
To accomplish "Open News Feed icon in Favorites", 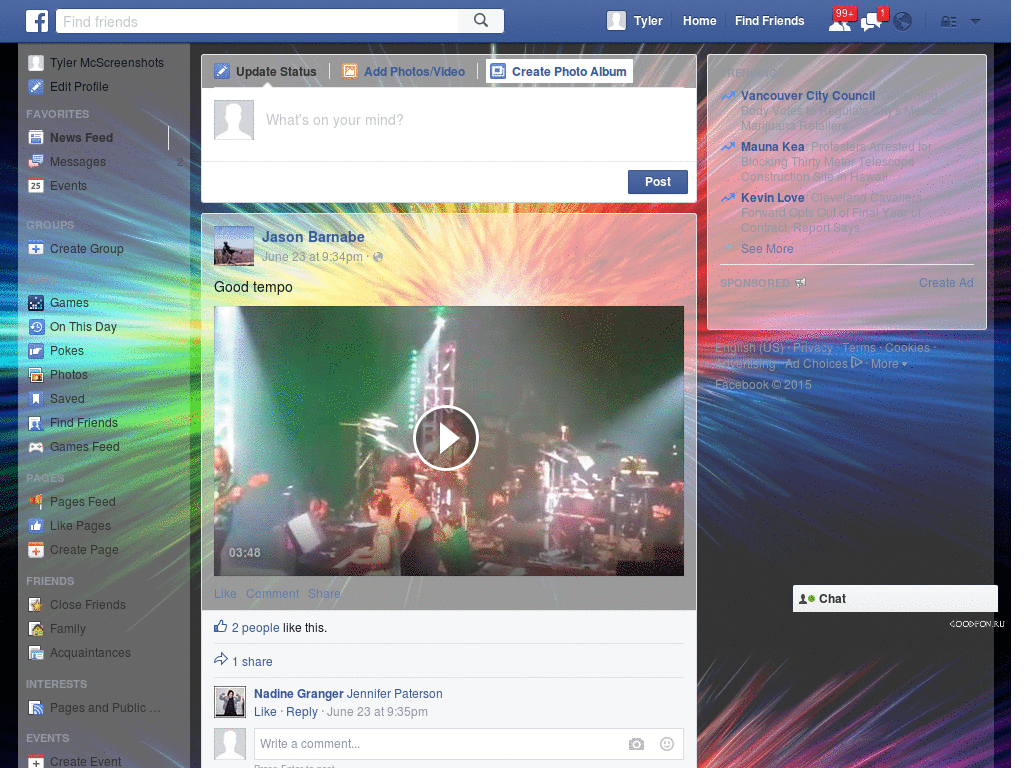I will (x=36, y=138).
